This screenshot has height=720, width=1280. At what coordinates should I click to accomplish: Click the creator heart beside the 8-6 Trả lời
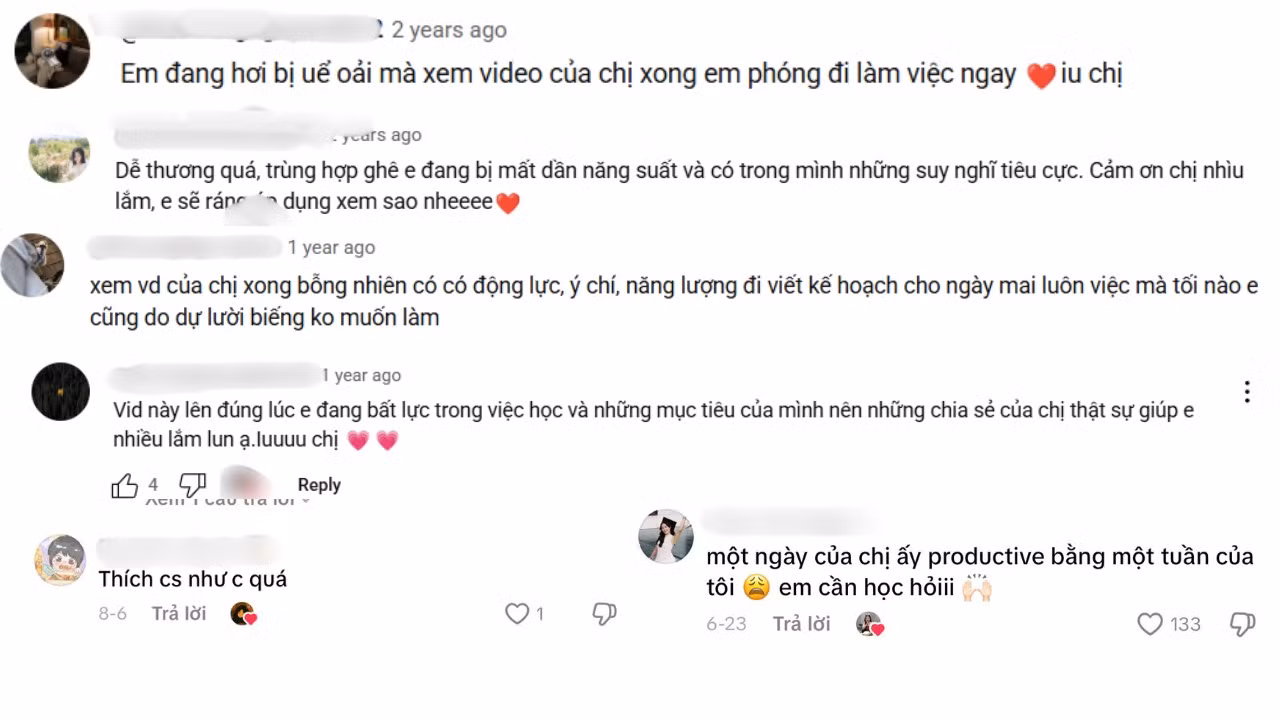click(x=243, y=614)
